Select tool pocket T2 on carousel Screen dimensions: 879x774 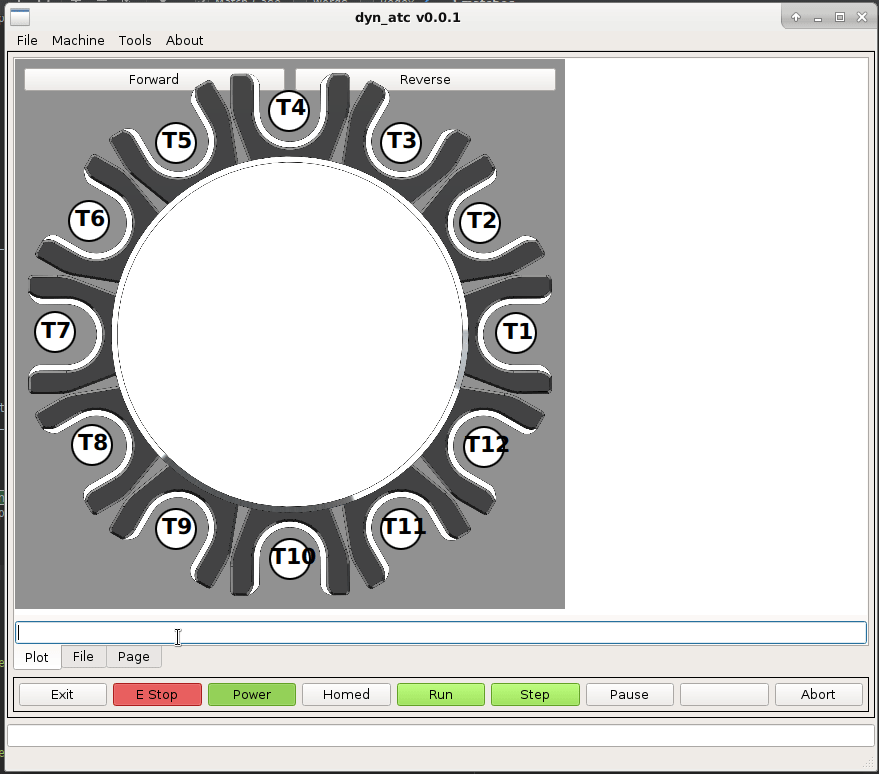point(480,222)
